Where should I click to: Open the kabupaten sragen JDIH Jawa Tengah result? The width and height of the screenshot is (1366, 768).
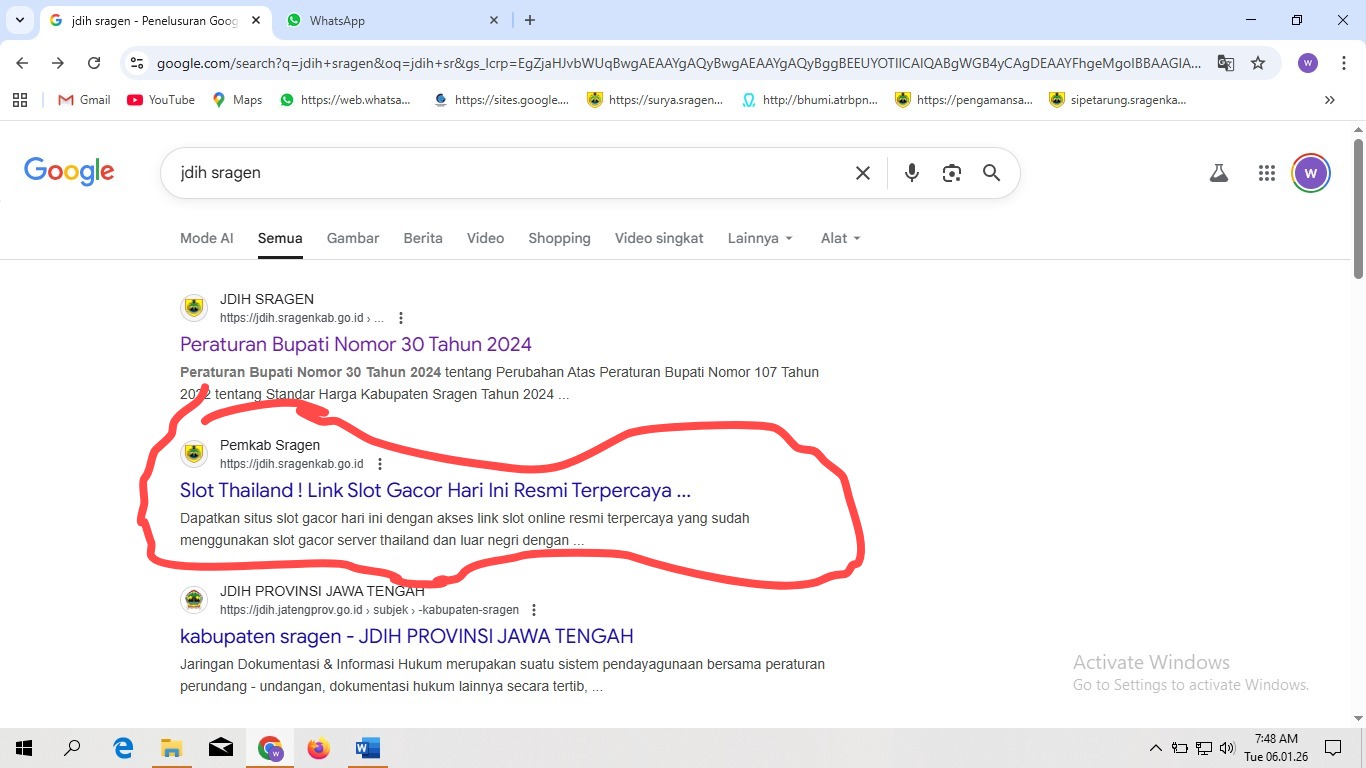406,636
